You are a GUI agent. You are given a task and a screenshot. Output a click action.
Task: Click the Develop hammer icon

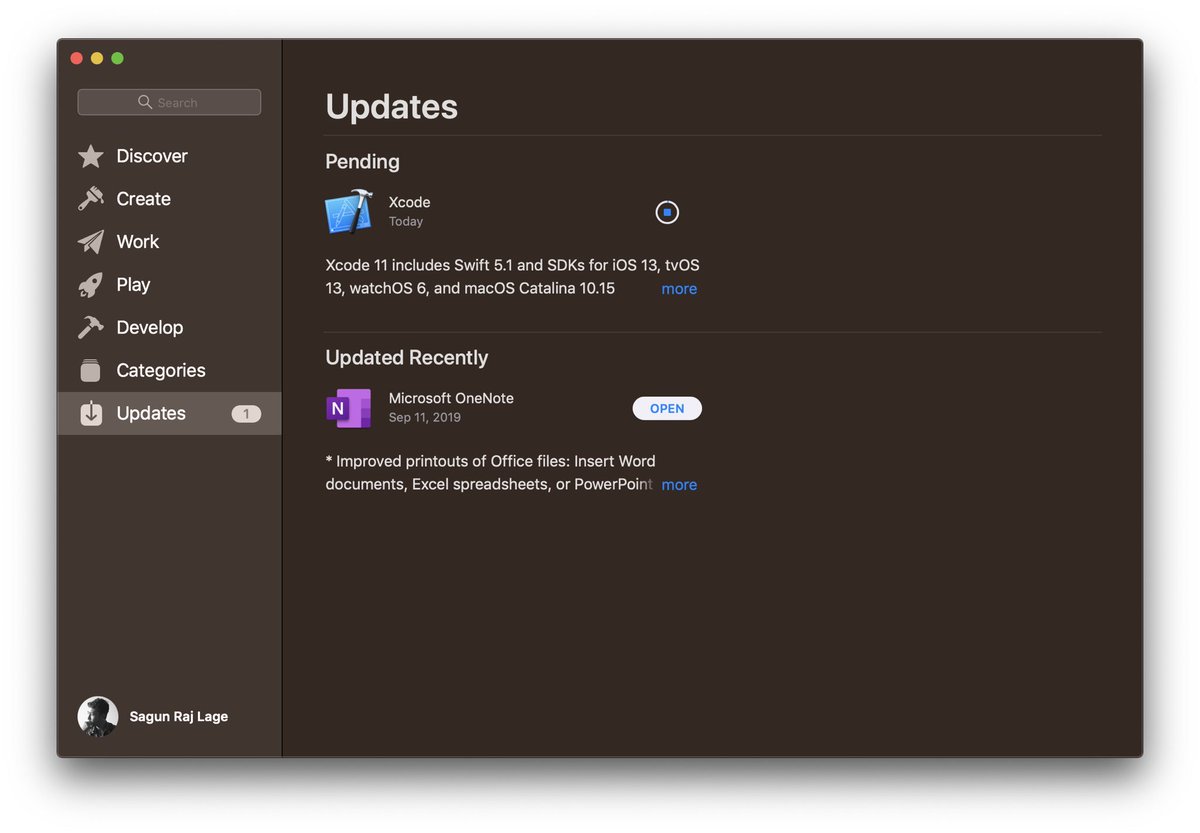tap(91, 327)
